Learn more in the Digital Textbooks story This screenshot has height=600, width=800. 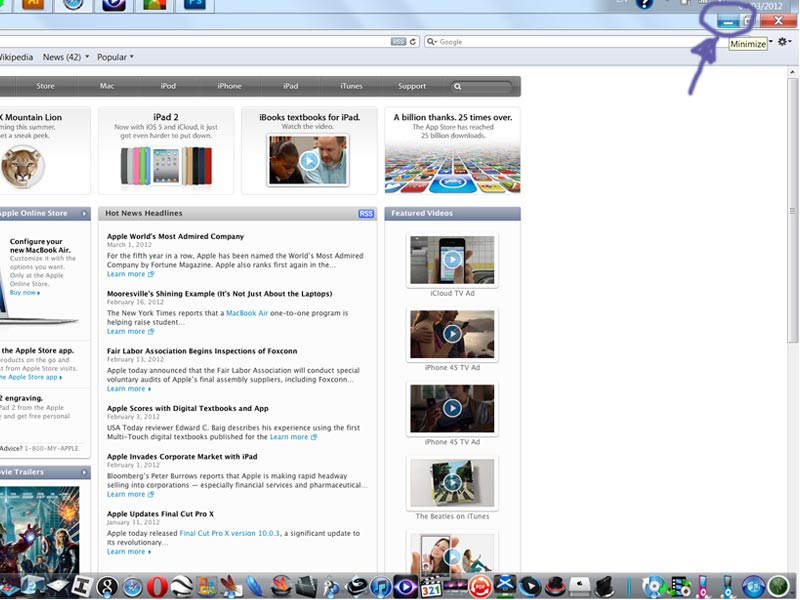[x=293, y=437]
